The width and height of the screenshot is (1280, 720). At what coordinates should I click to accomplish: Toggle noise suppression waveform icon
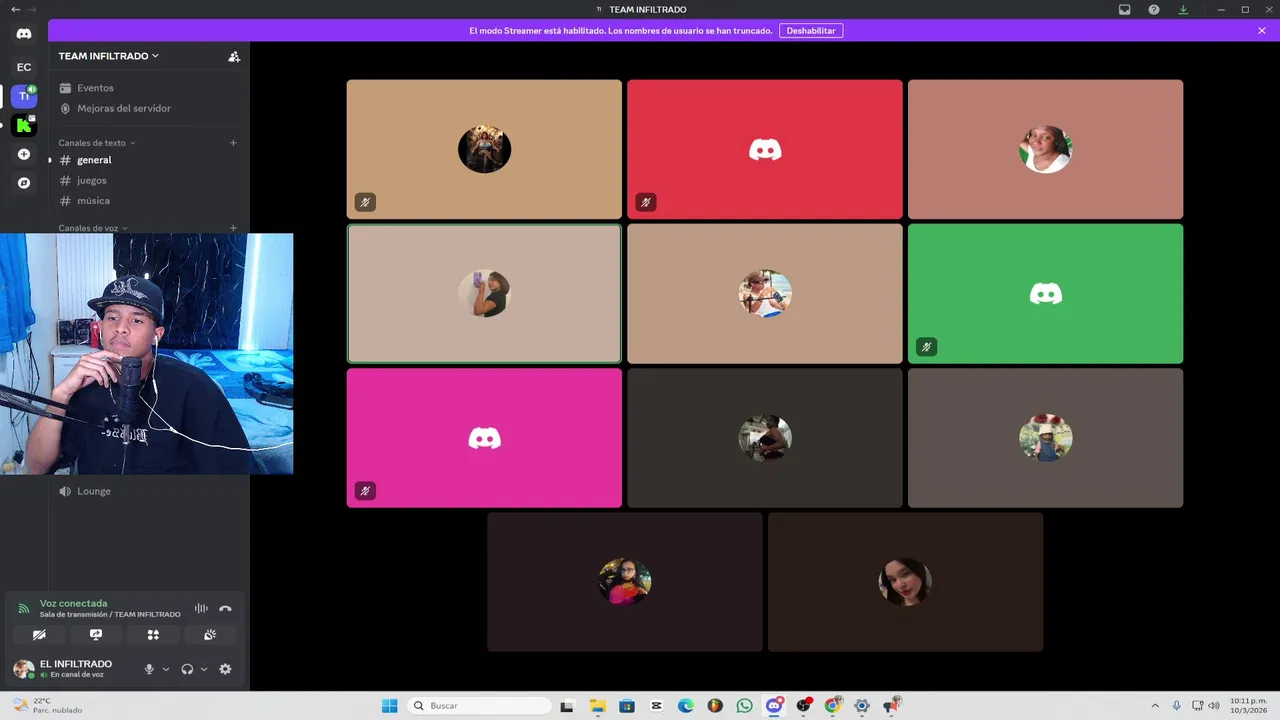pos(201,608)
